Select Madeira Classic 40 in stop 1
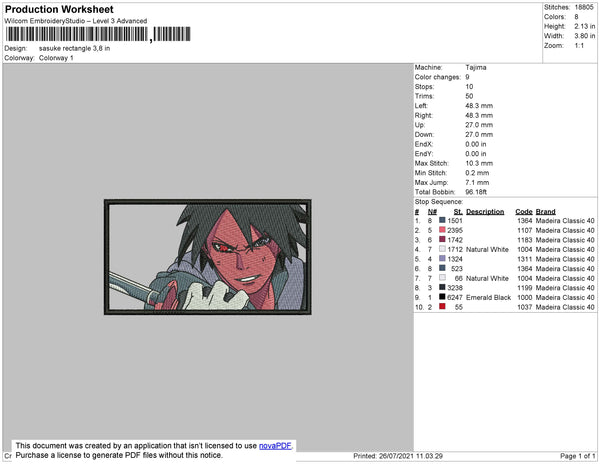Viewport: 600px width, 464px height. click(565, 221)
